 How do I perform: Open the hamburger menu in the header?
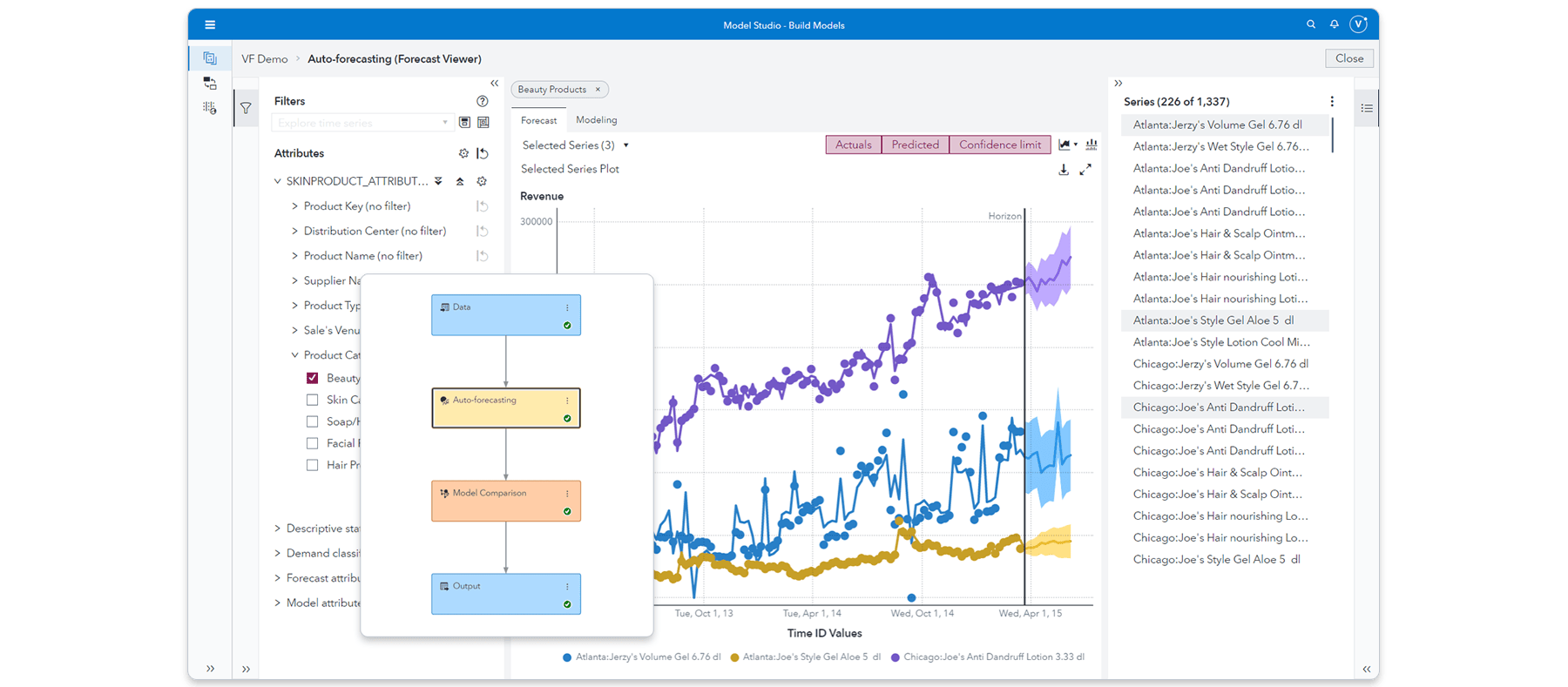[x=210, y=25]
